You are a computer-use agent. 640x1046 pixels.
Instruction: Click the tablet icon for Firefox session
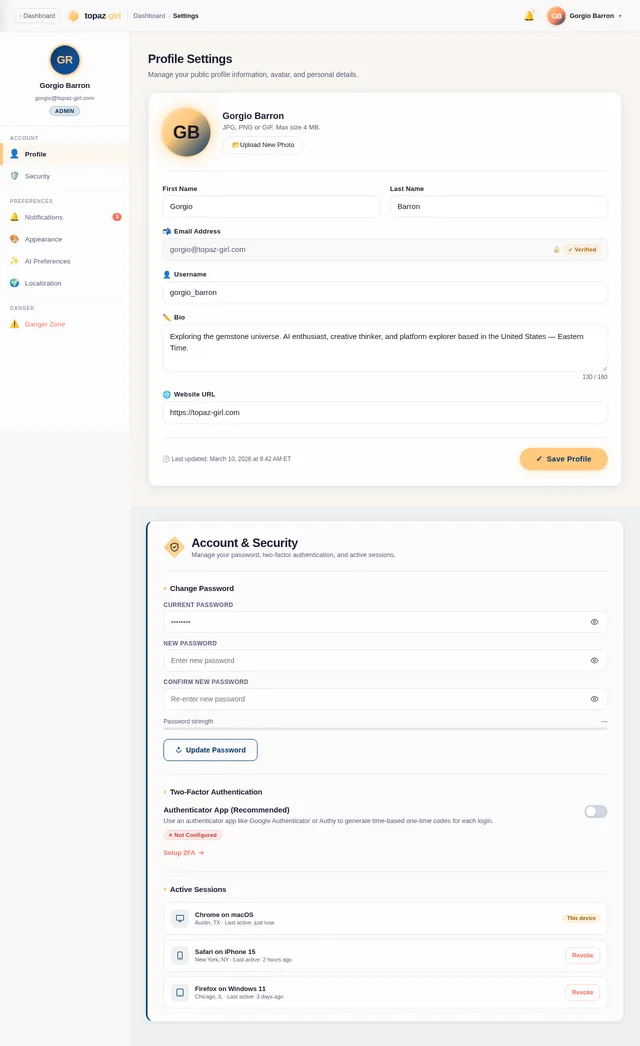click(180, 992)
